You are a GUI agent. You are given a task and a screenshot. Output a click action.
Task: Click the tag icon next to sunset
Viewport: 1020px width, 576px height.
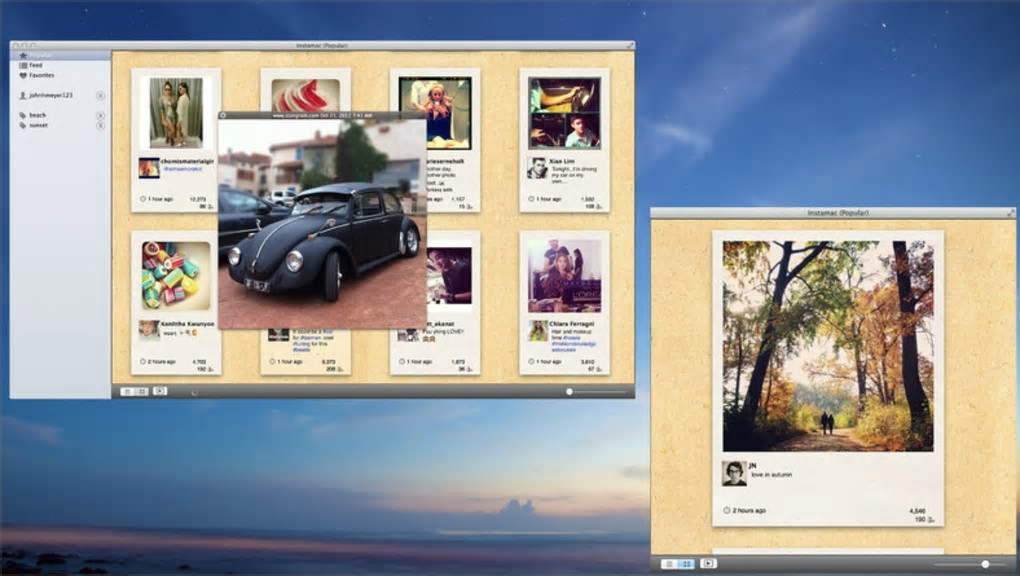point(23,125)
